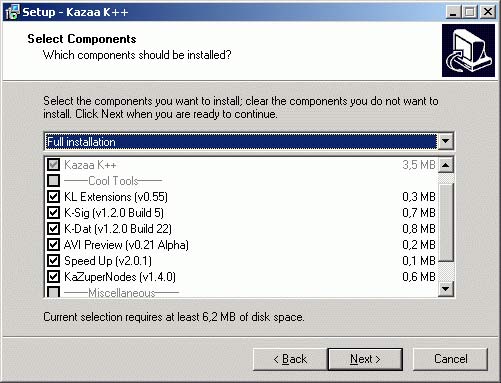Click the component list scroll up arrow
The image size is (501, 383).
point(446,165)
